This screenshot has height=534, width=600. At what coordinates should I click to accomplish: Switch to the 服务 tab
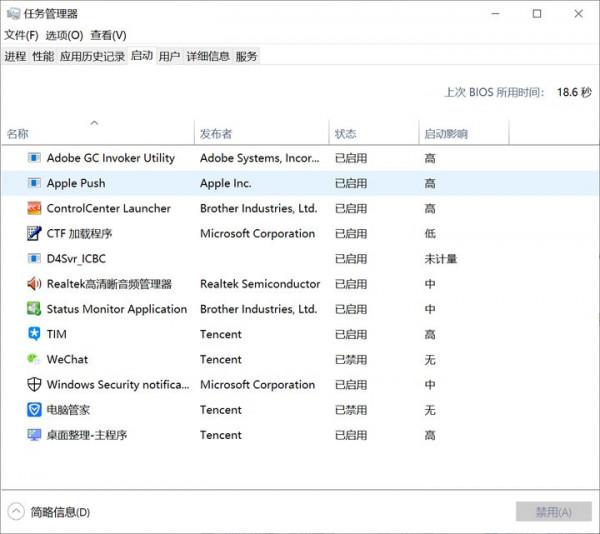point(246,57)
